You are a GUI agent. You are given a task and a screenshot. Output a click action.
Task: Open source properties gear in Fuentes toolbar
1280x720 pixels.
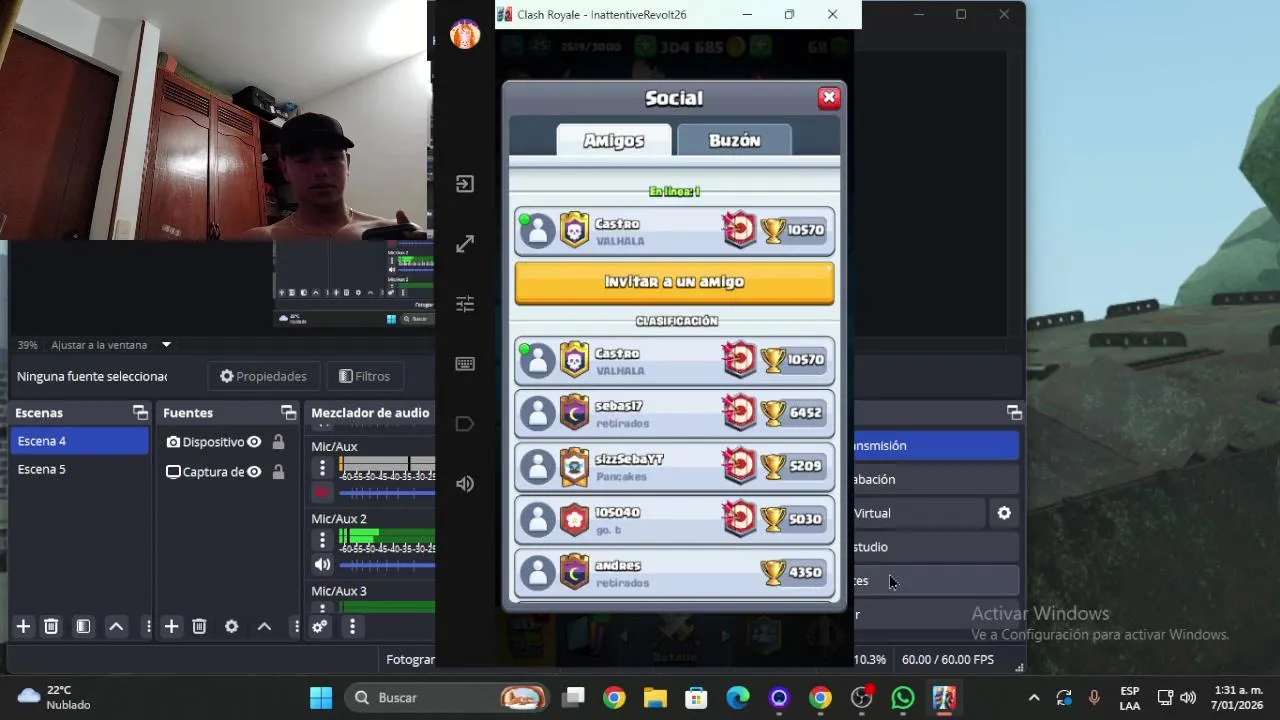[x=231, y=626]
